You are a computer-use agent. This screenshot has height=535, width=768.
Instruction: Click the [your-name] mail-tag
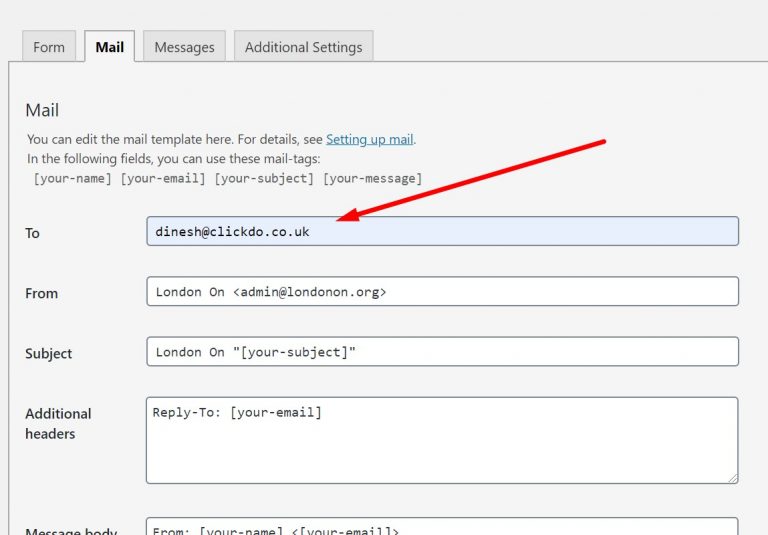pyautogui.click(x=72, y=178)
